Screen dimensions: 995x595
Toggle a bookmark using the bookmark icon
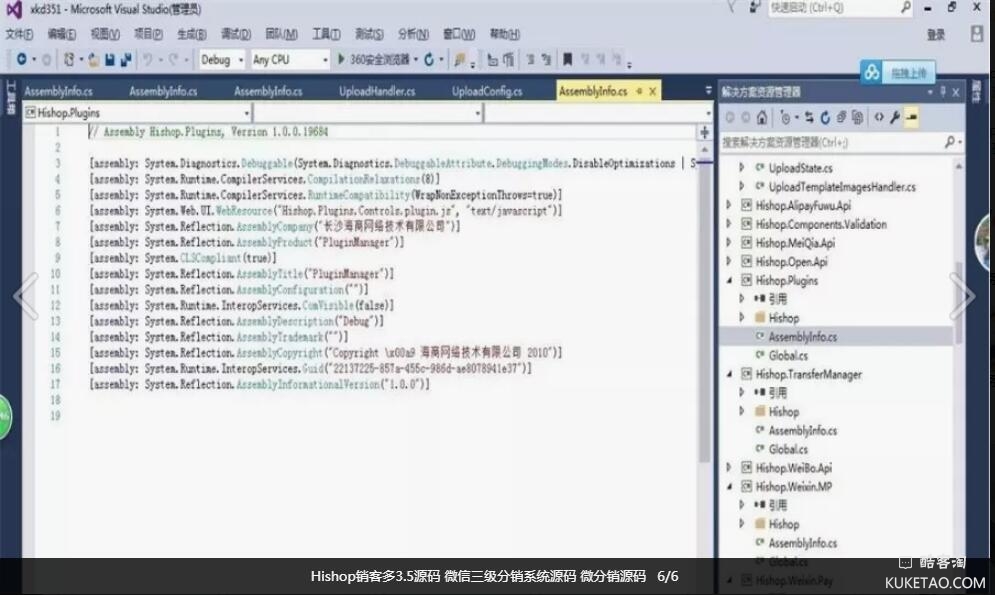pos(567,60)
